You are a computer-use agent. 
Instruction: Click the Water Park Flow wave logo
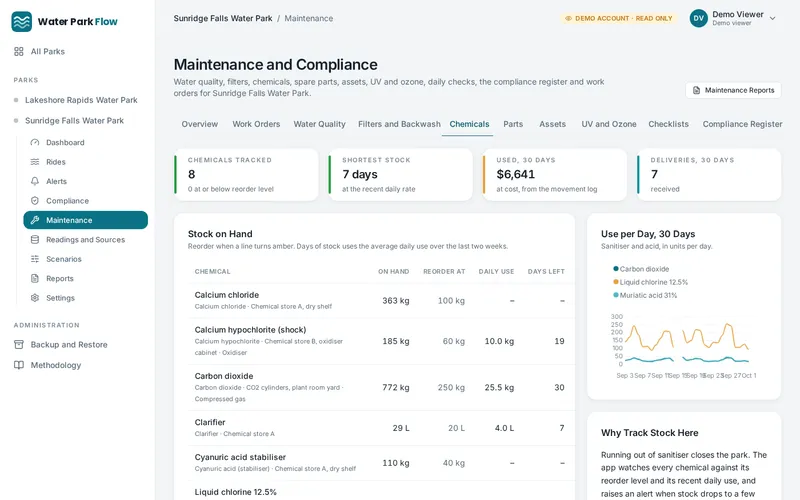point(21,21)
